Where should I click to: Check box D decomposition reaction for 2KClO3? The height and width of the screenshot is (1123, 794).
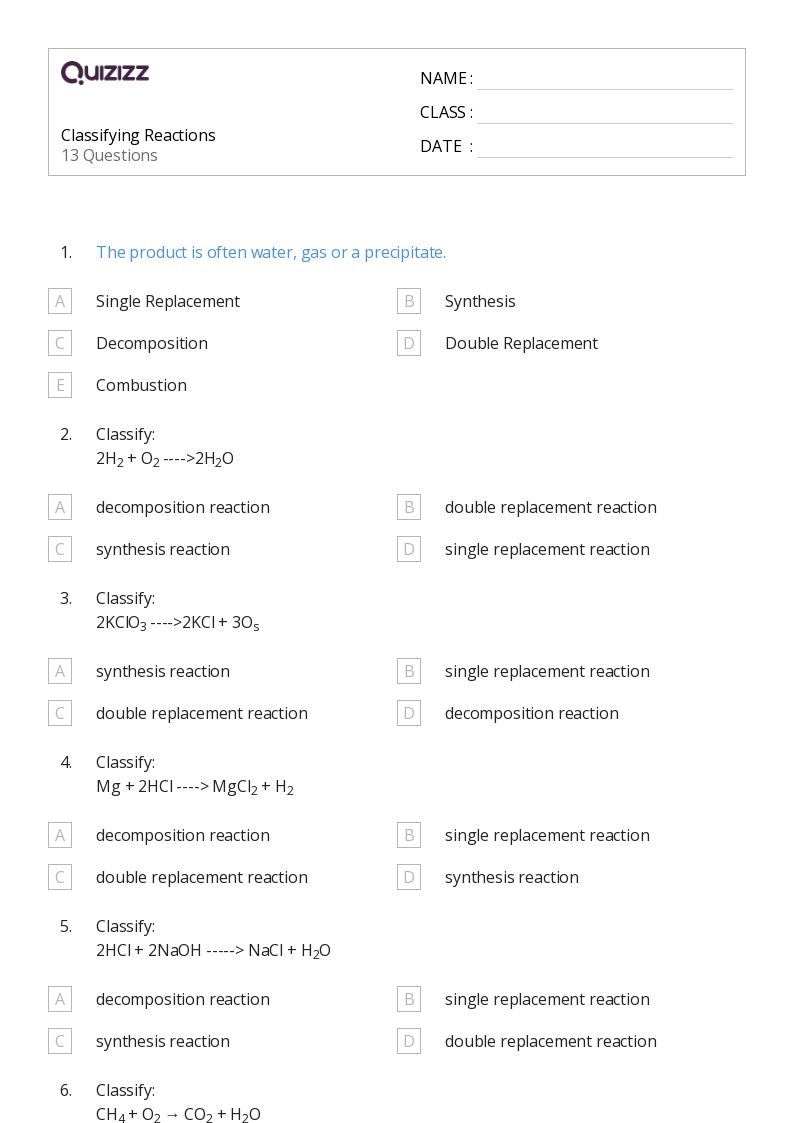(x=409, y=713)
